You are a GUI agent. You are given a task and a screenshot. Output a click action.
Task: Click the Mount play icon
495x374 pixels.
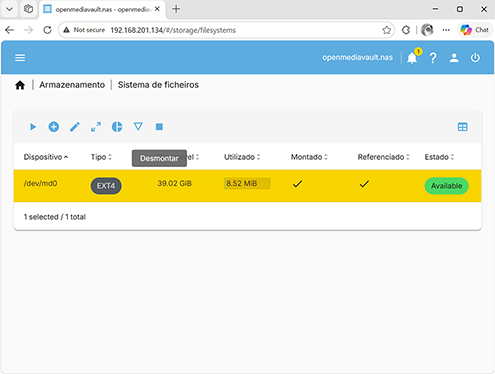(x=33, y=127)
